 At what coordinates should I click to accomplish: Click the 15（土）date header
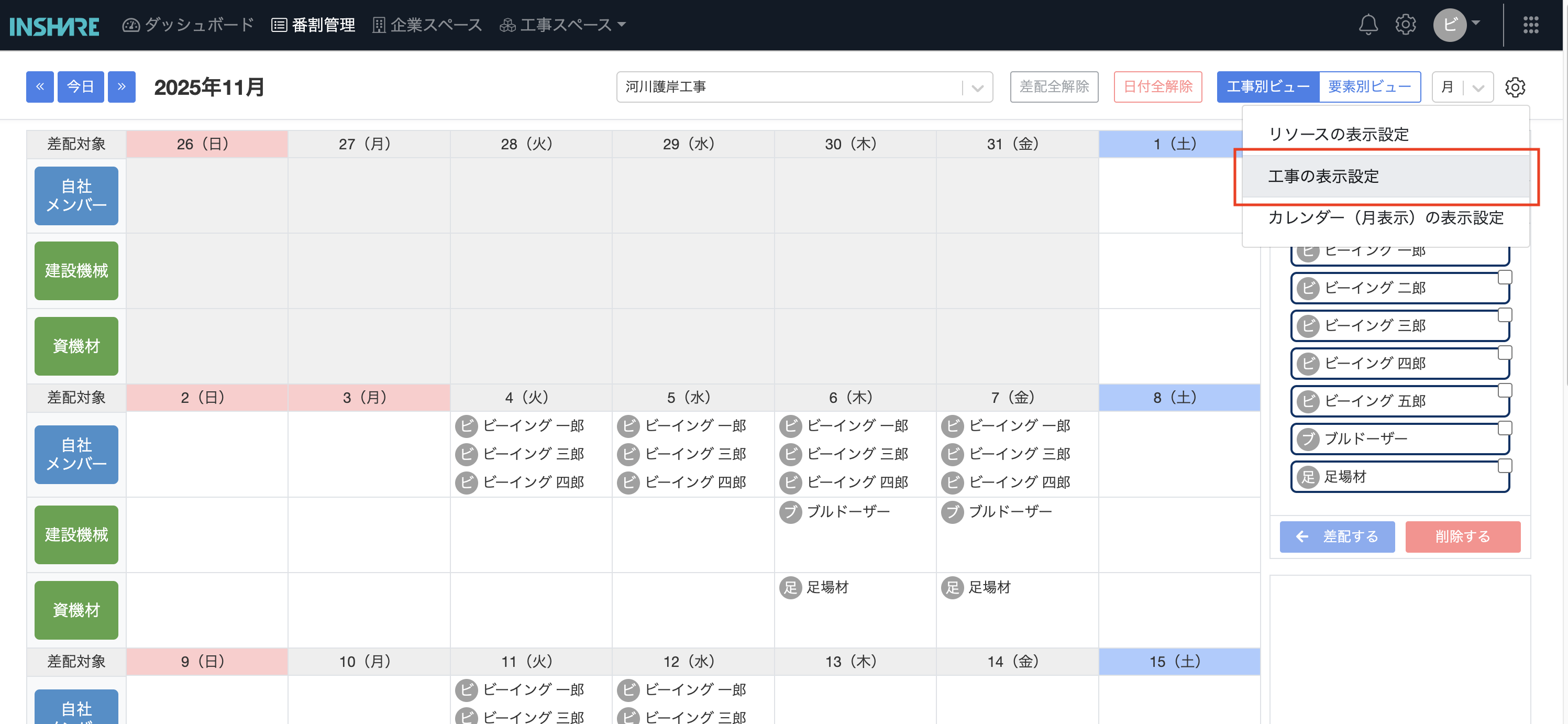point(1179,662)
